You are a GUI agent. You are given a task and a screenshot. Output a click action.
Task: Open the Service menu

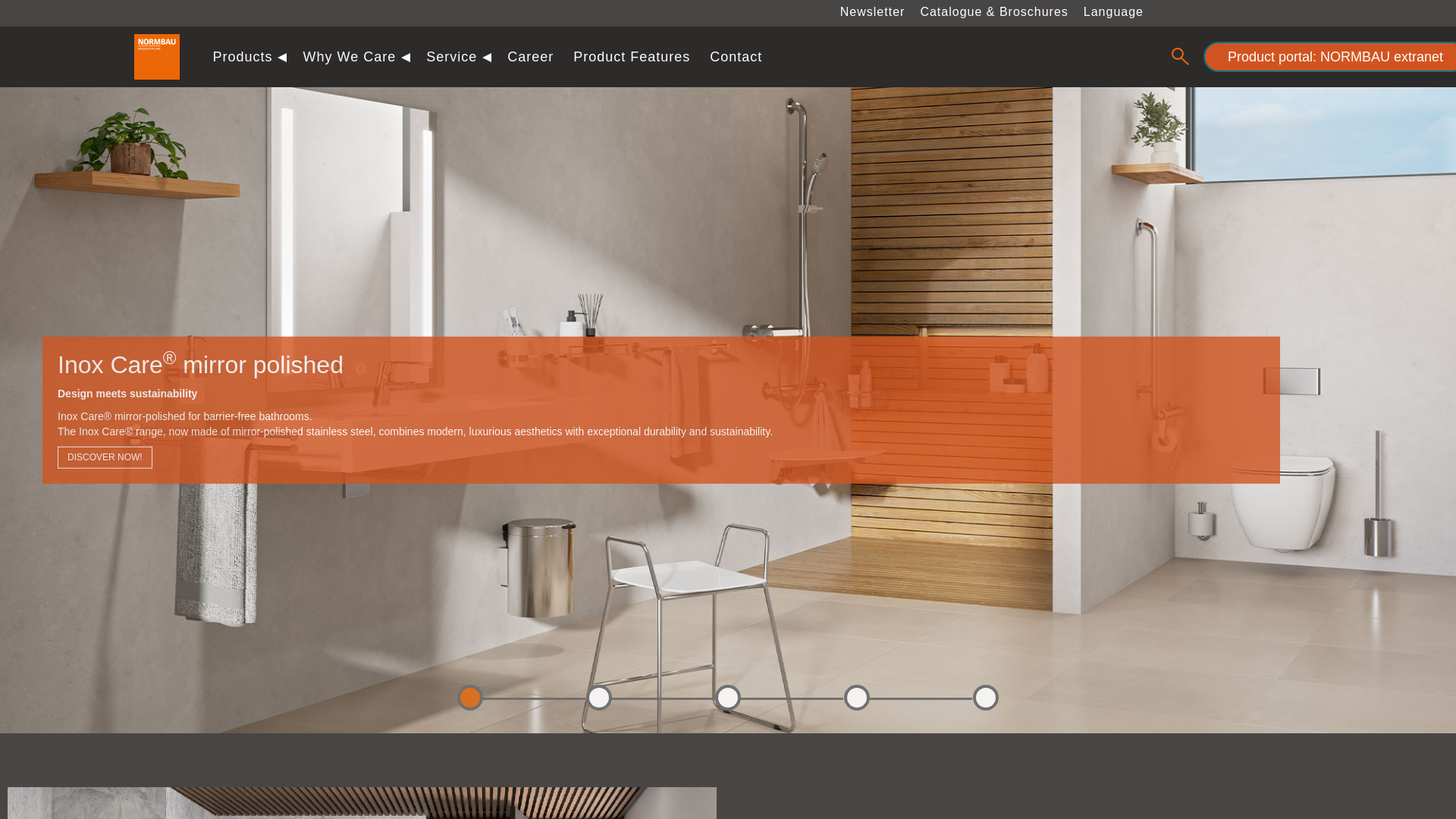click(x=451, y=57)
